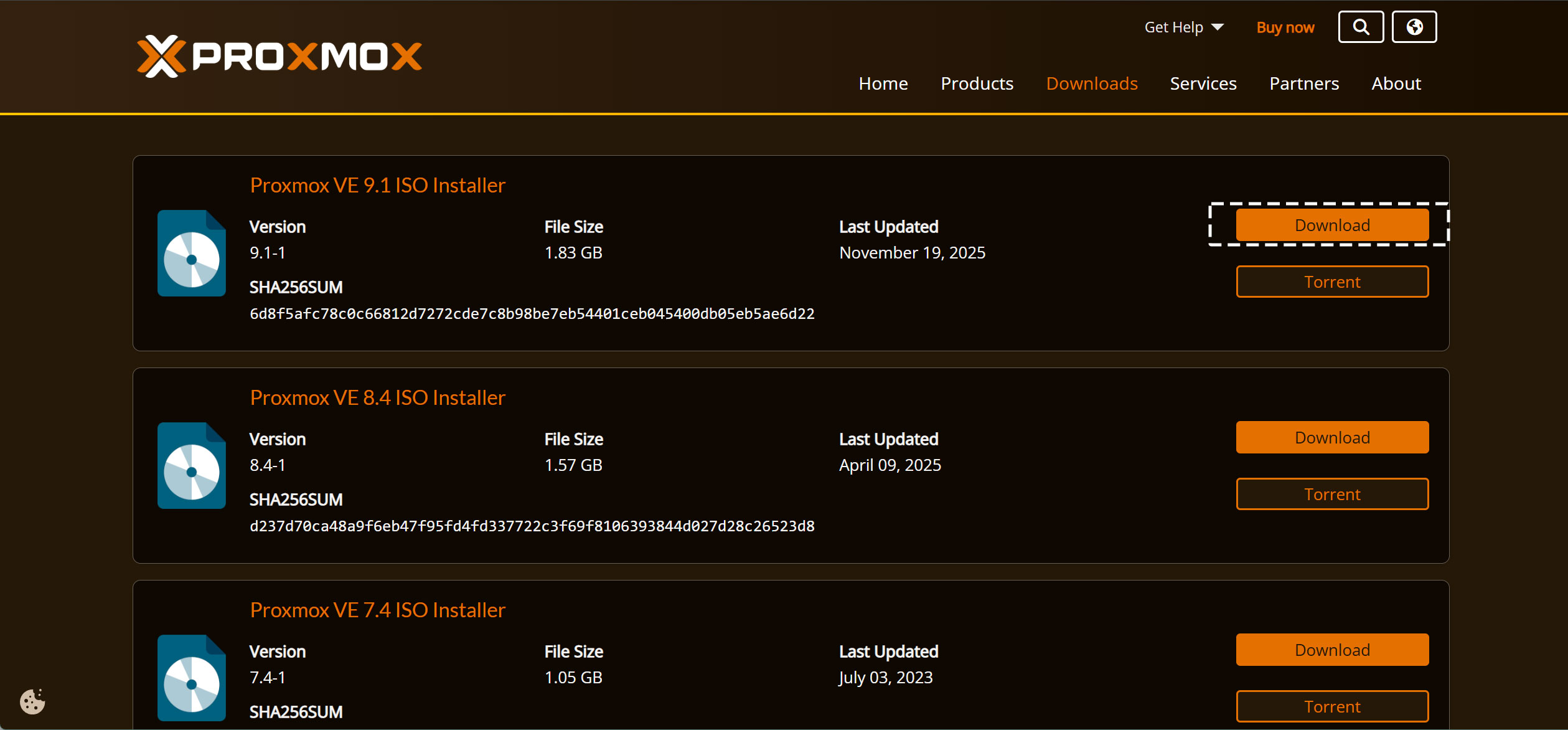1568x730 pixels.
Task: Open the Partners menu
Action: [1304, 83]
